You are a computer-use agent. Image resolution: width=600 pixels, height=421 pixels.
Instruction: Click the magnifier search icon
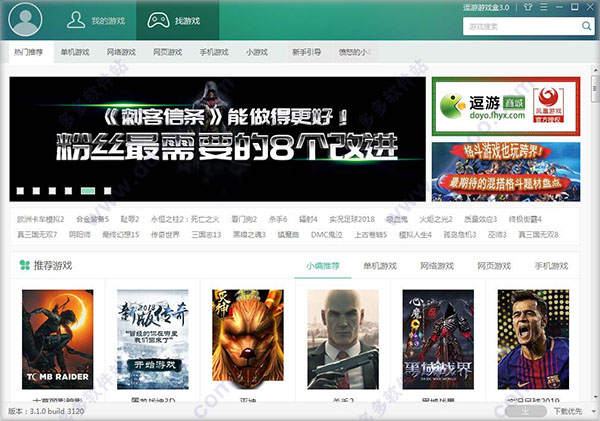(x=586, y=26)
